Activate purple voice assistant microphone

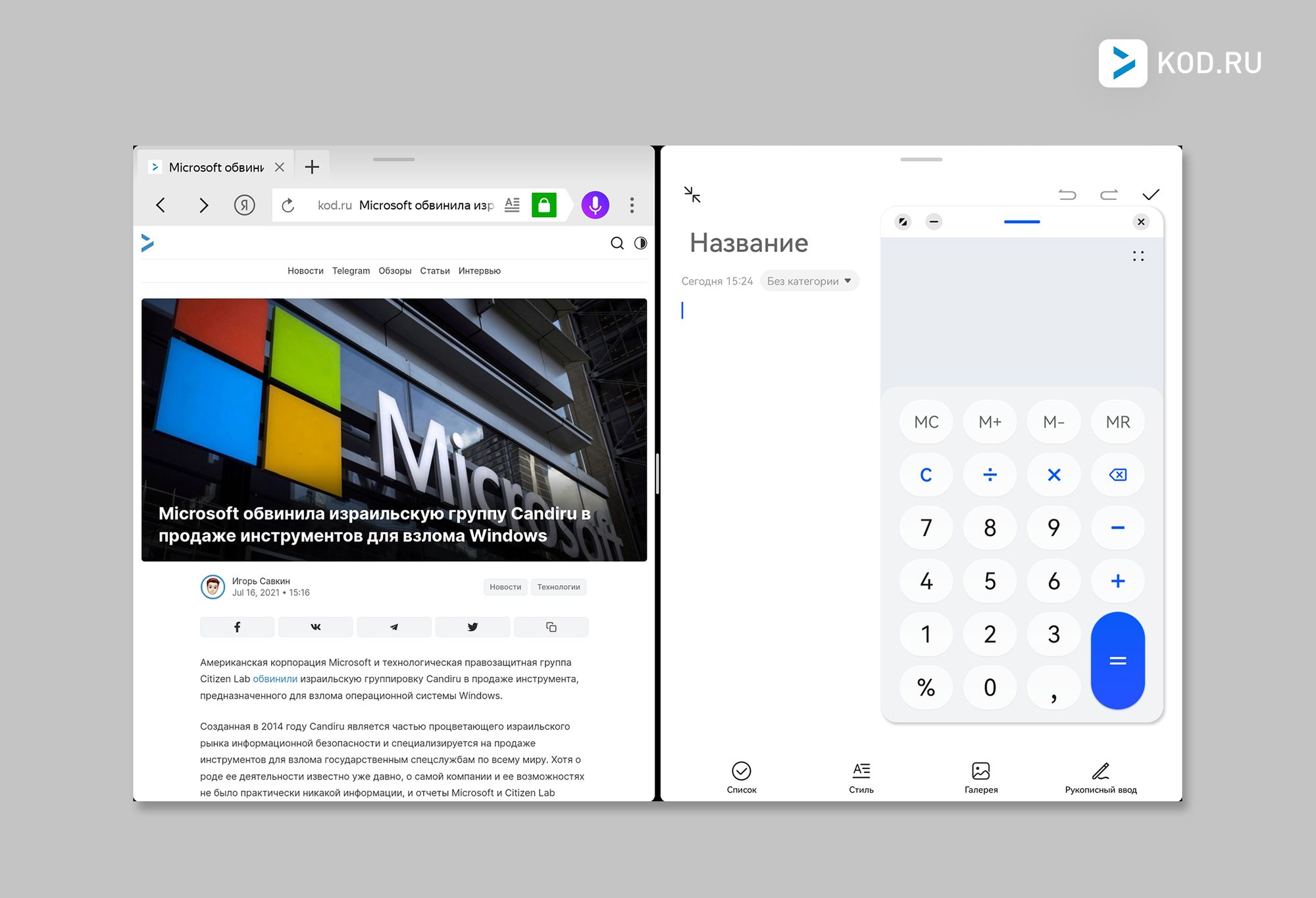click(595, 205)
